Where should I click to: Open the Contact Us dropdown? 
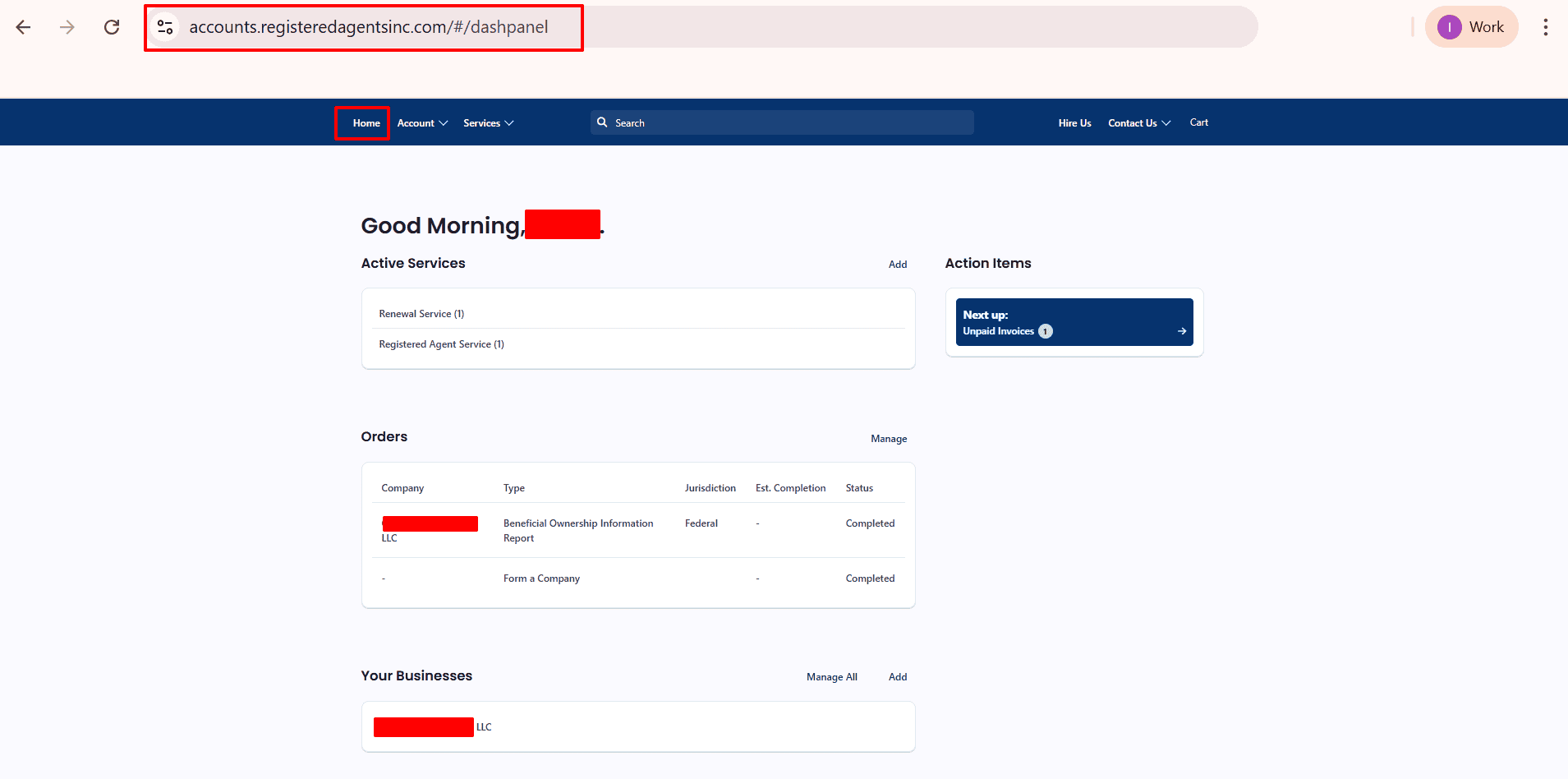point(1138,122)
